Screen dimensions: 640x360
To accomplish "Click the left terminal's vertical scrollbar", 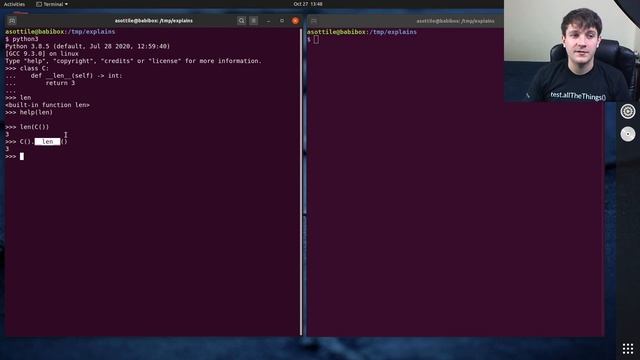I will pyautogui.click(x=301, y=182).
